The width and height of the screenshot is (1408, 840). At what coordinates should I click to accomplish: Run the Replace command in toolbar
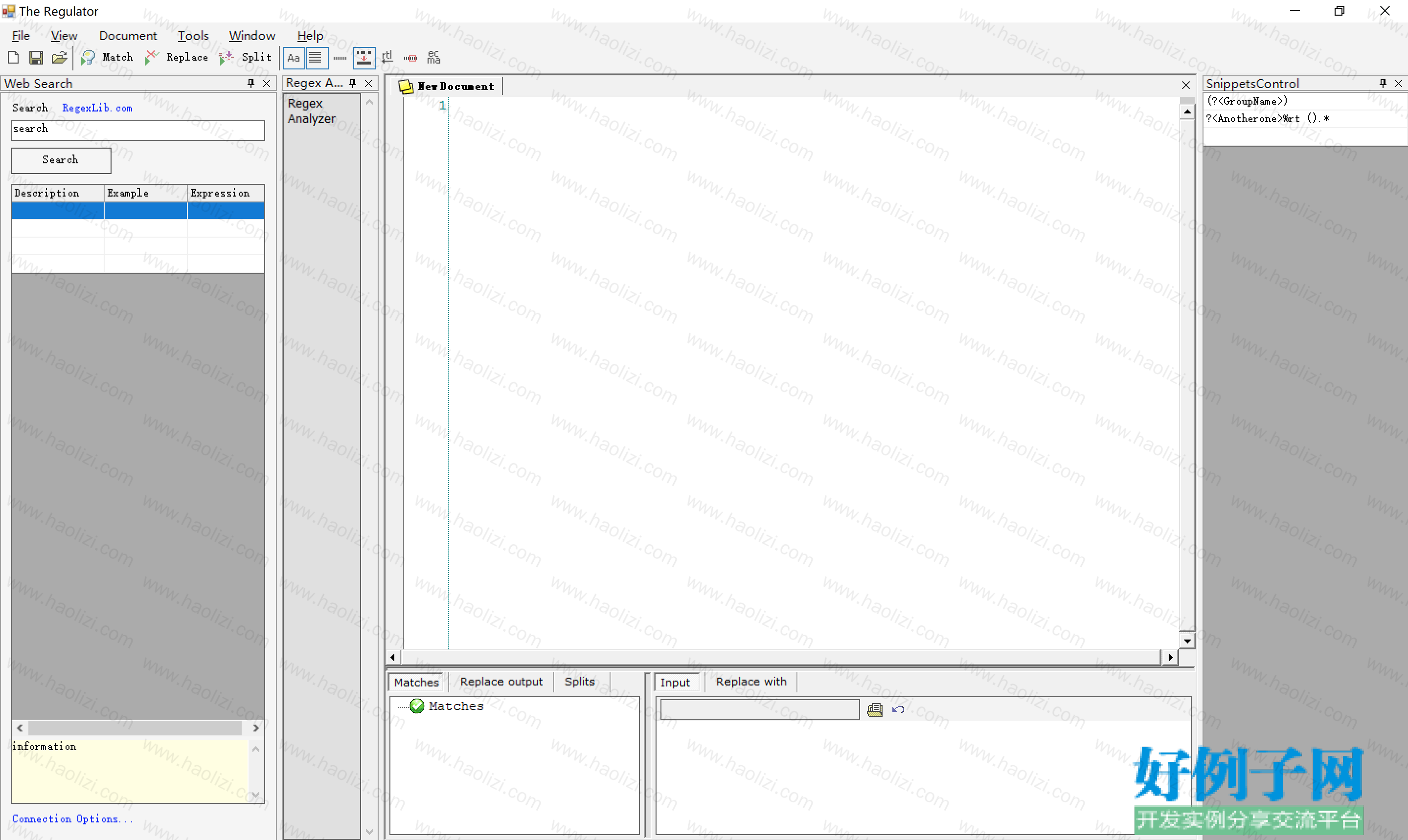[177, 57]
